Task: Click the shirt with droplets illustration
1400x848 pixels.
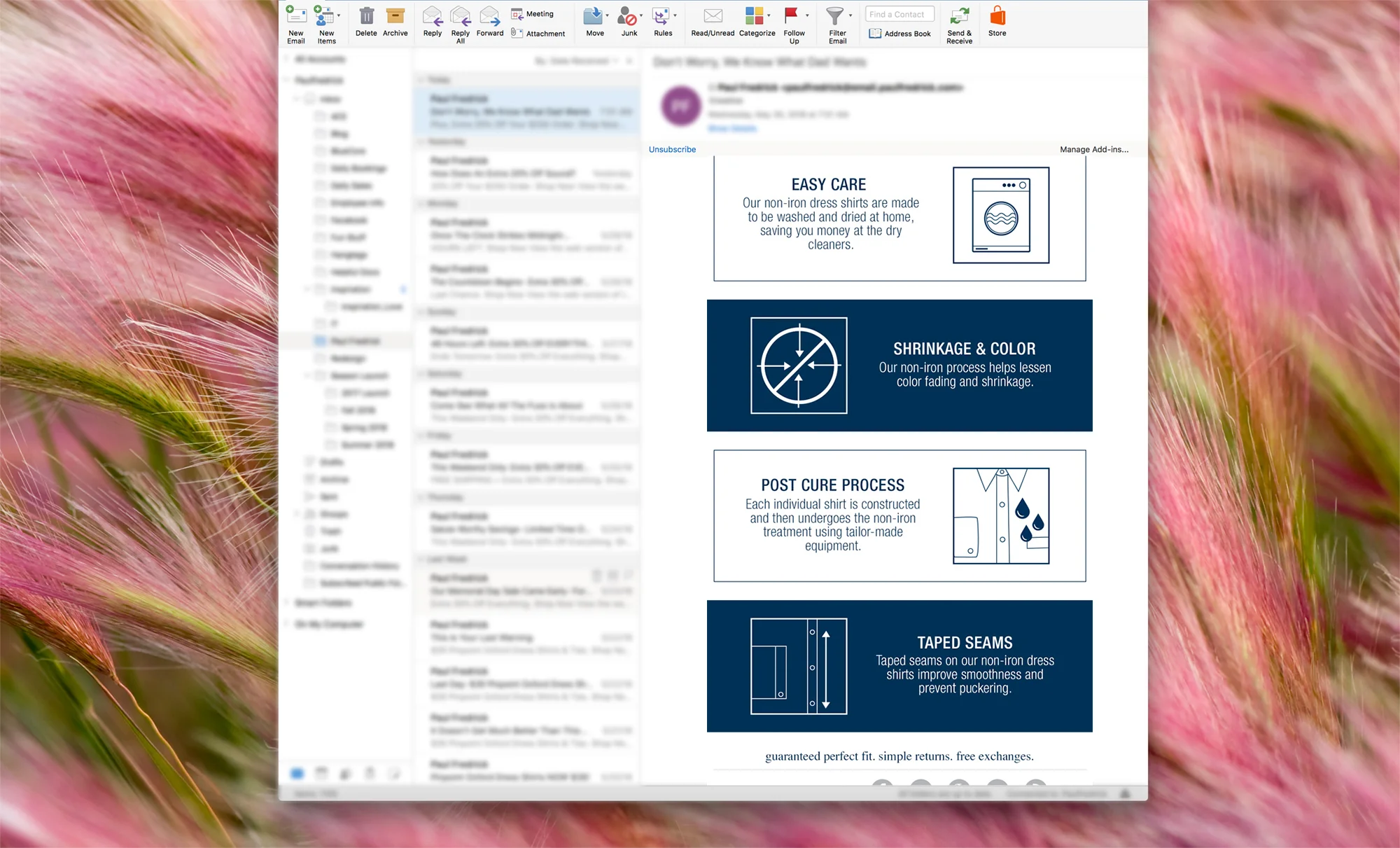Action: click(1001, 516)
